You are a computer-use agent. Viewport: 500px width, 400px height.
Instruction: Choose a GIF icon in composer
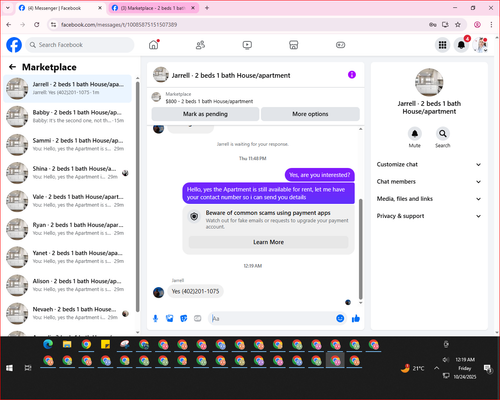[198, 319]
